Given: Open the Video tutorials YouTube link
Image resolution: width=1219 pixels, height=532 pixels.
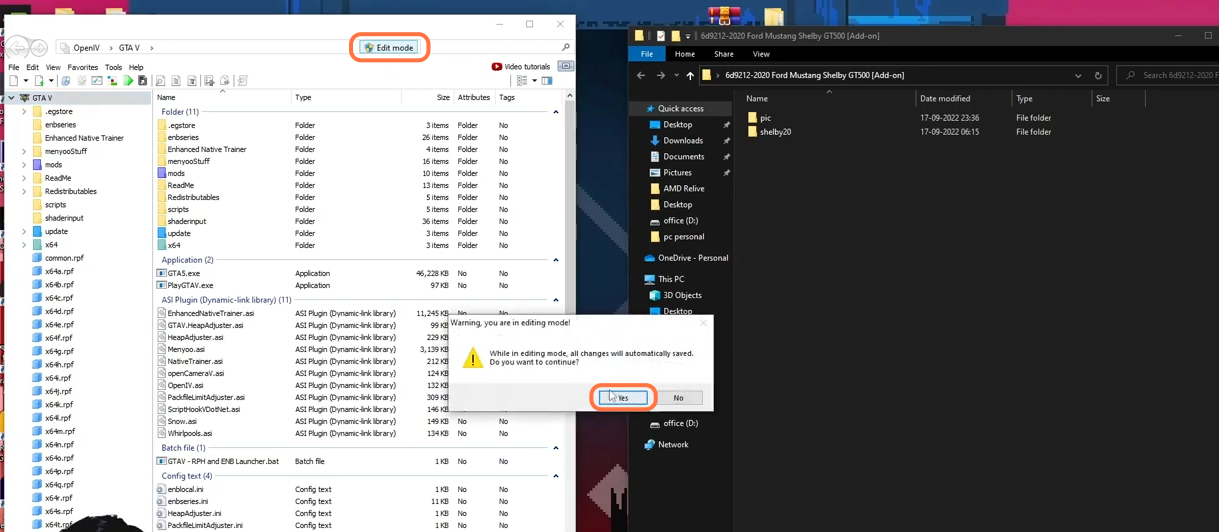Looking at the screenshot, I should (x=521, y=67).
